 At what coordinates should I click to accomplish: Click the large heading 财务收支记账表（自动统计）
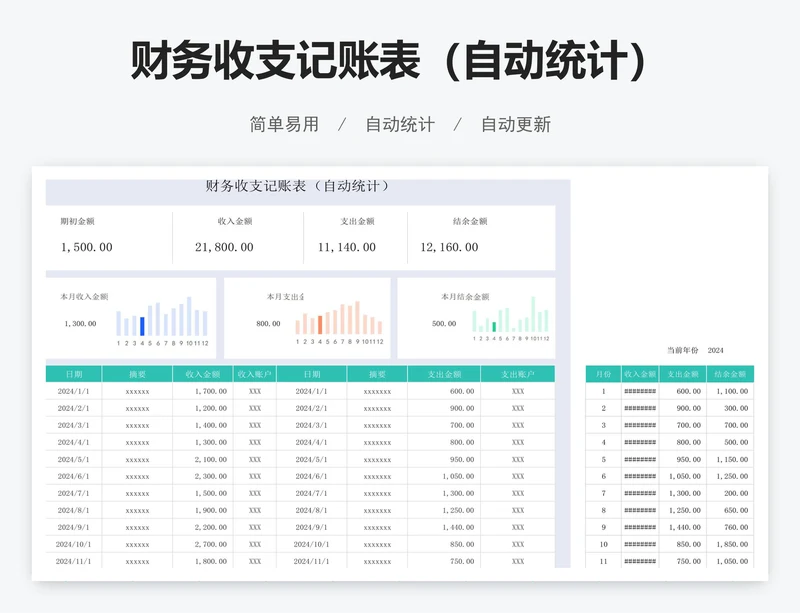[x=389, y=61]
